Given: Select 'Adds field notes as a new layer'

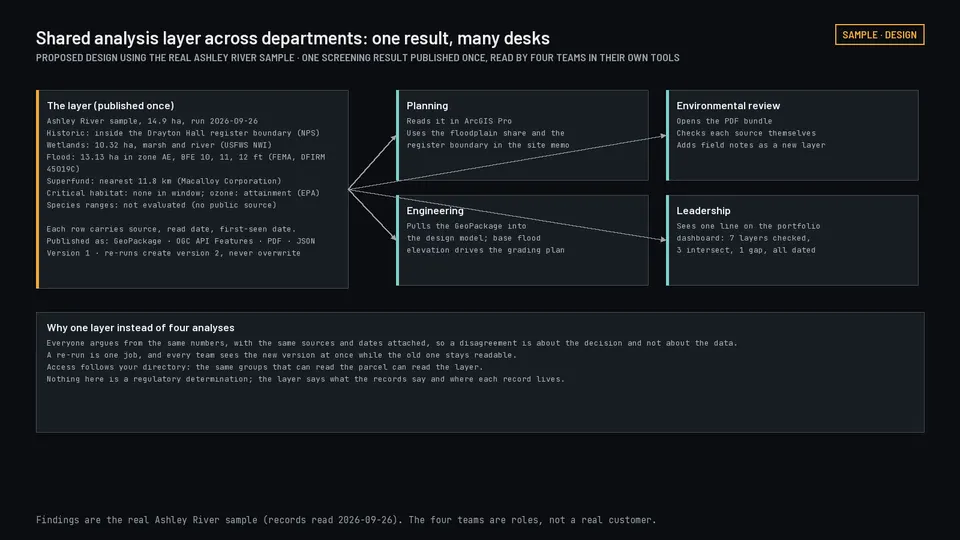Looking at the screenshot, I should click(x=751, y=145).
